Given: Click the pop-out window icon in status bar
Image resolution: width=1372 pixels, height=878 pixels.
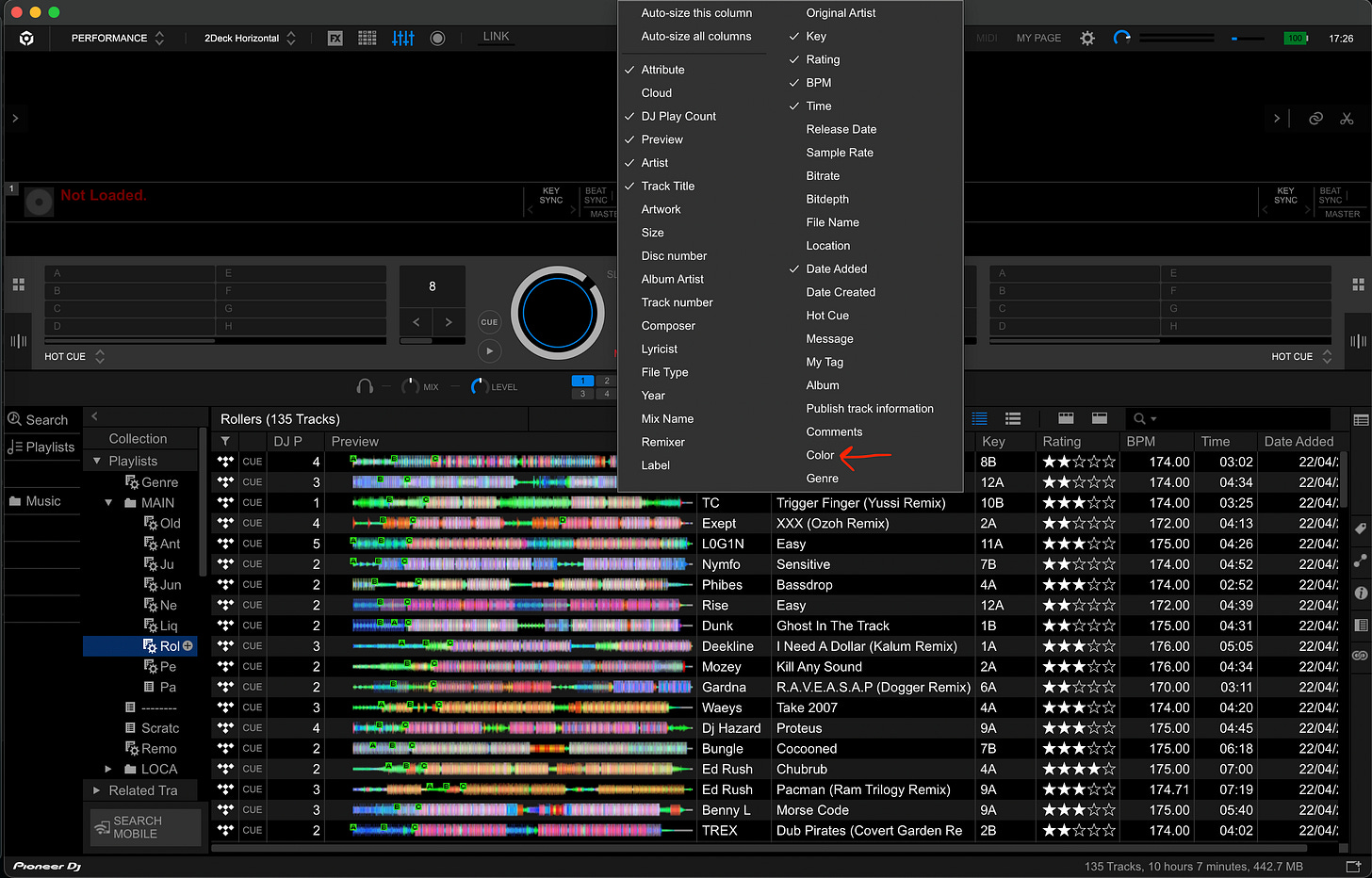Looking at the screenshot, I should [1354, 866].
